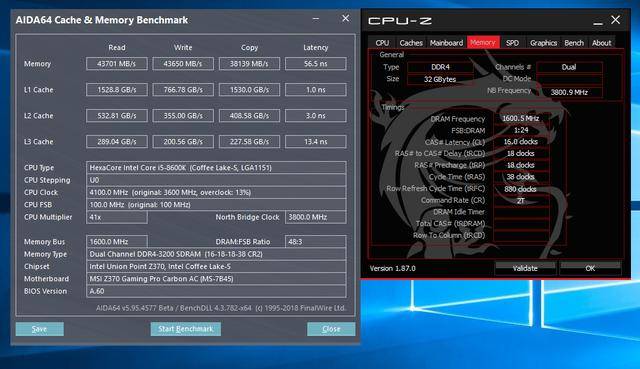640x369 pixels.
Task: Click the OK button in CPU-Z
Action: [x=590, y=268]
